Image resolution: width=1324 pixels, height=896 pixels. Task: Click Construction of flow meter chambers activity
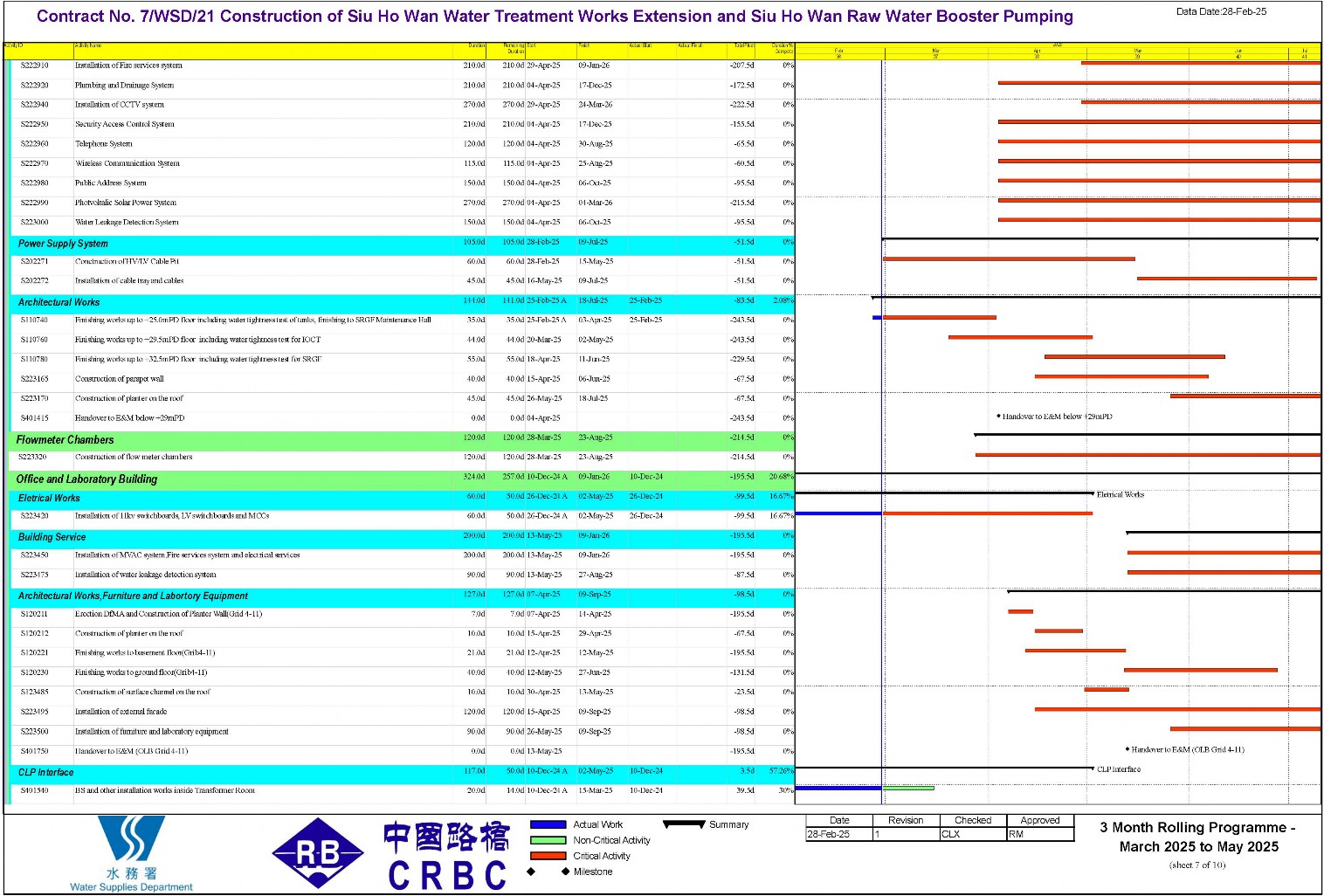click(134, 457)
